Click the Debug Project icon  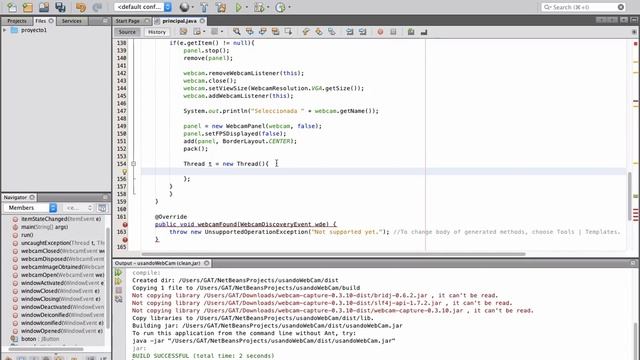(x=259, y=7)
